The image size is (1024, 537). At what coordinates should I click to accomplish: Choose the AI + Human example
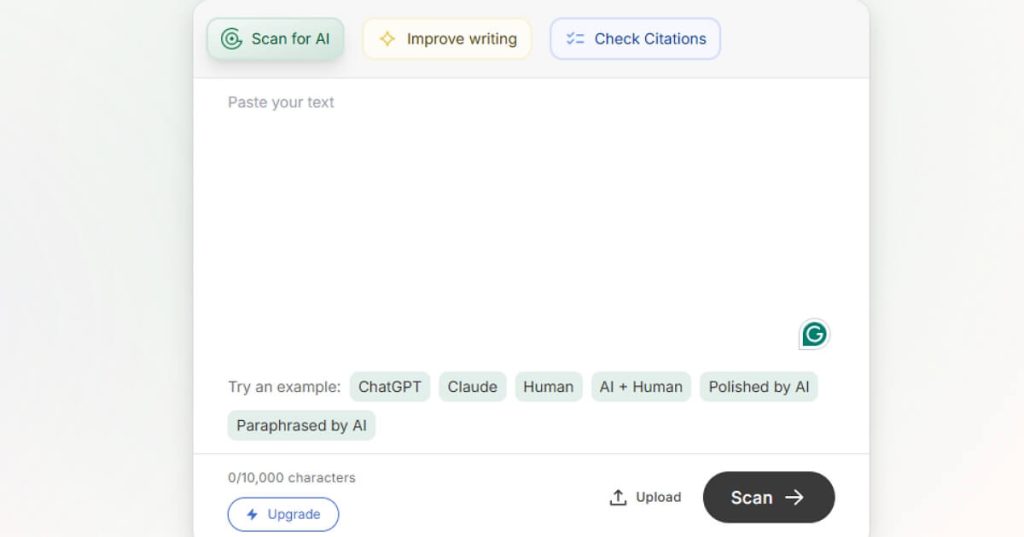pyautogui.click(x=641, y=387)
